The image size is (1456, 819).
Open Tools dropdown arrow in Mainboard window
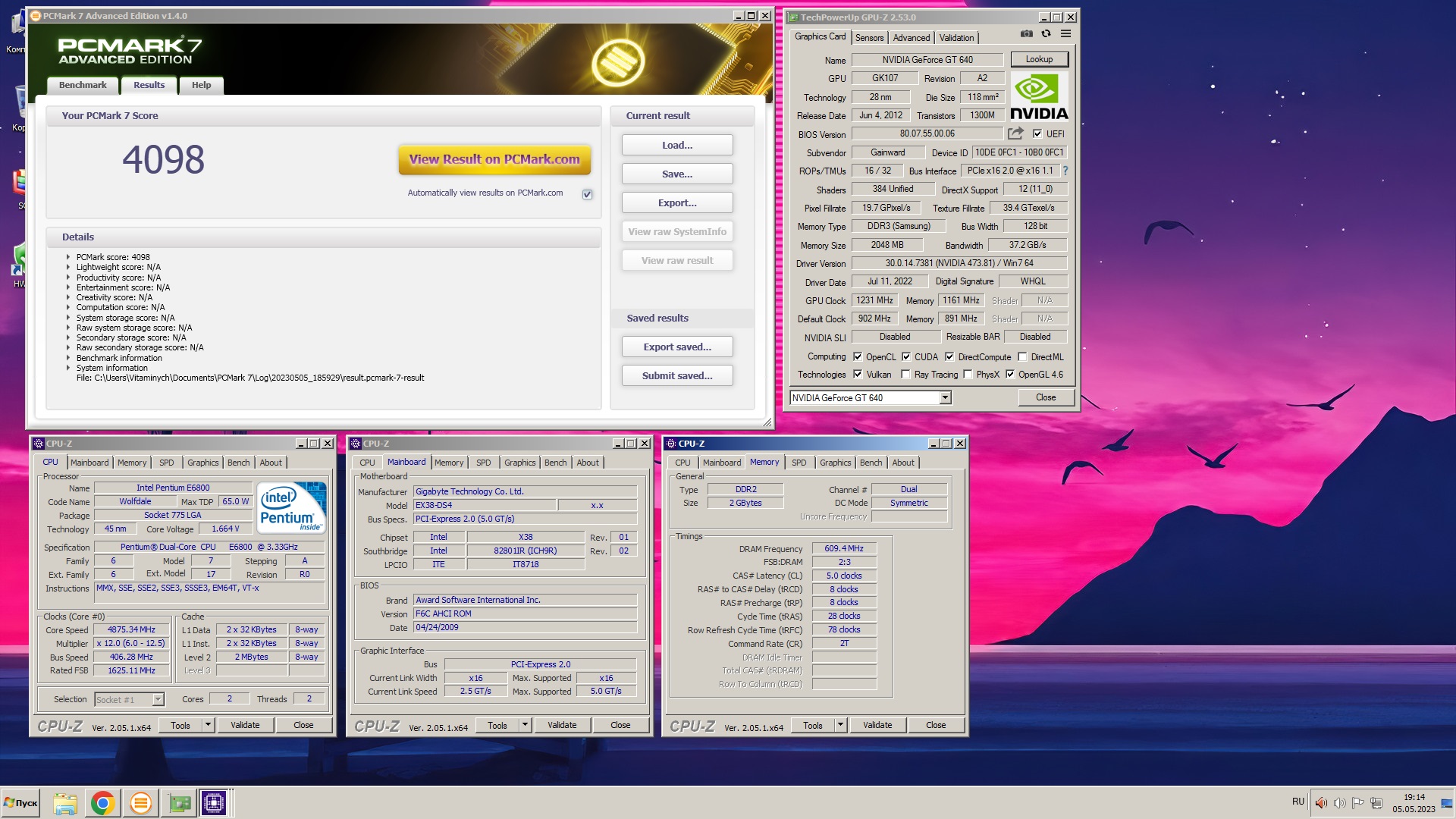coord(525,725)
